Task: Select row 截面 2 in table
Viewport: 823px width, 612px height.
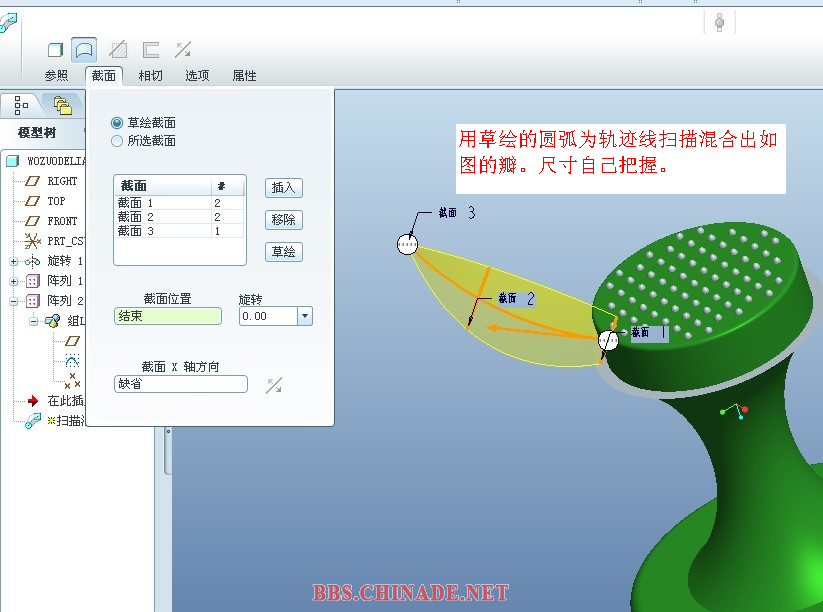Action: (x=180, y=217)
